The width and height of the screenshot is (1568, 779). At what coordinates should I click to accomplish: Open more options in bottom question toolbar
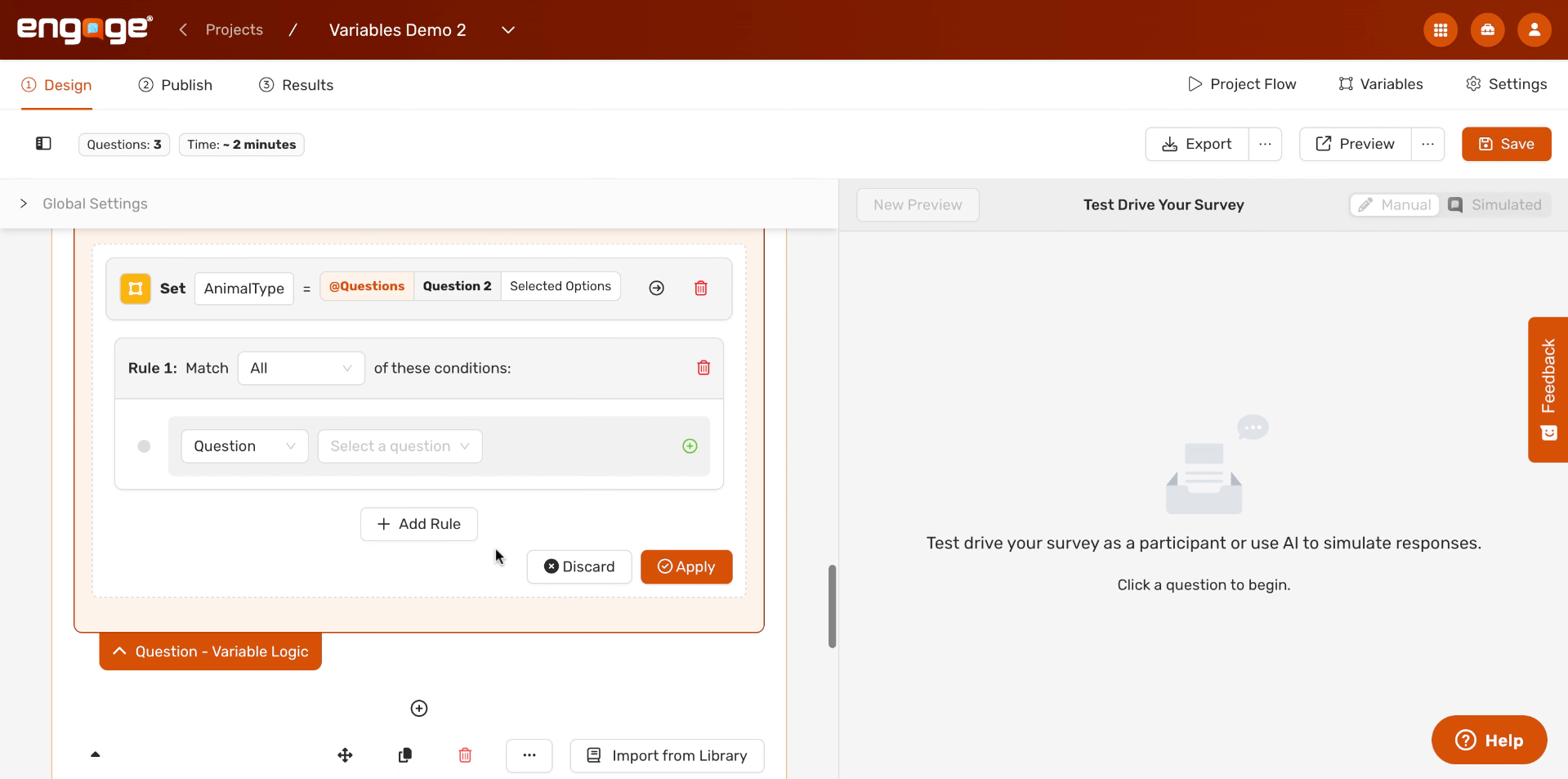click(529, 755)
